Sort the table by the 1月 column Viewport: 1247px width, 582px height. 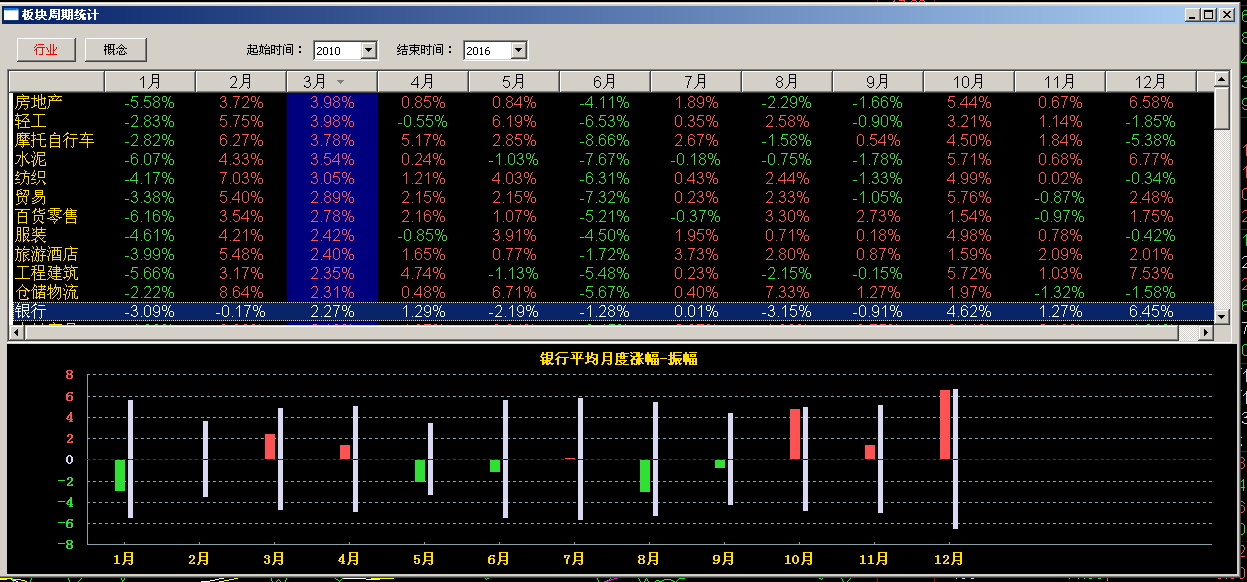pyautogui.click(x=150, y=82)
